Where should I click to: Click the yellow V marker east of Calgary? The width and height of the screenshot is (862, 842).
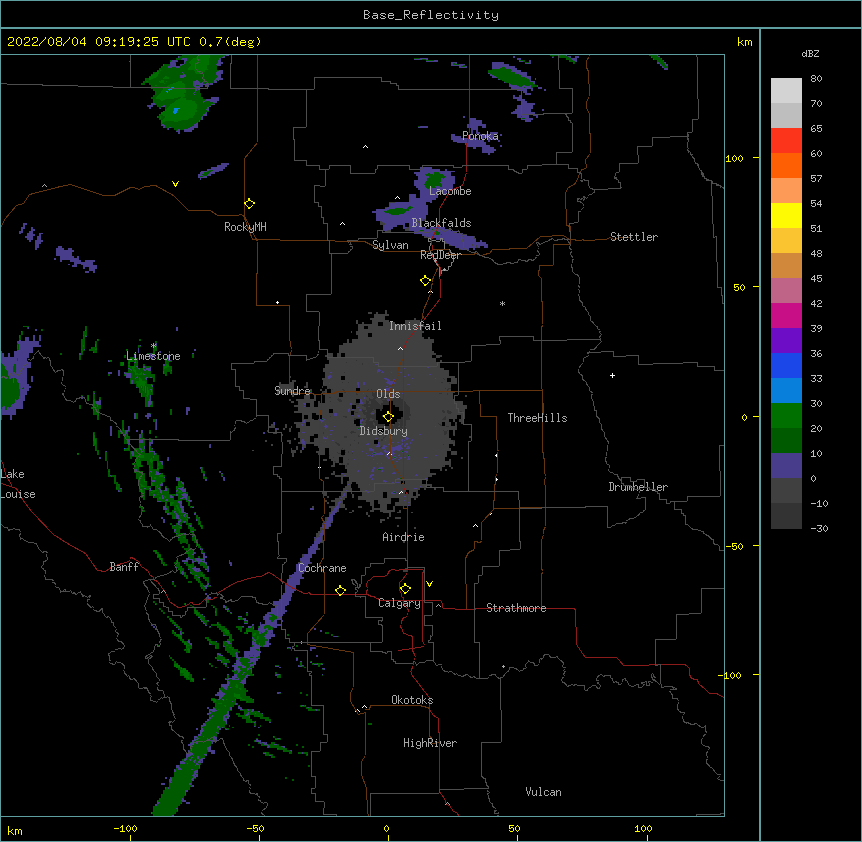(x=429, y=584)
